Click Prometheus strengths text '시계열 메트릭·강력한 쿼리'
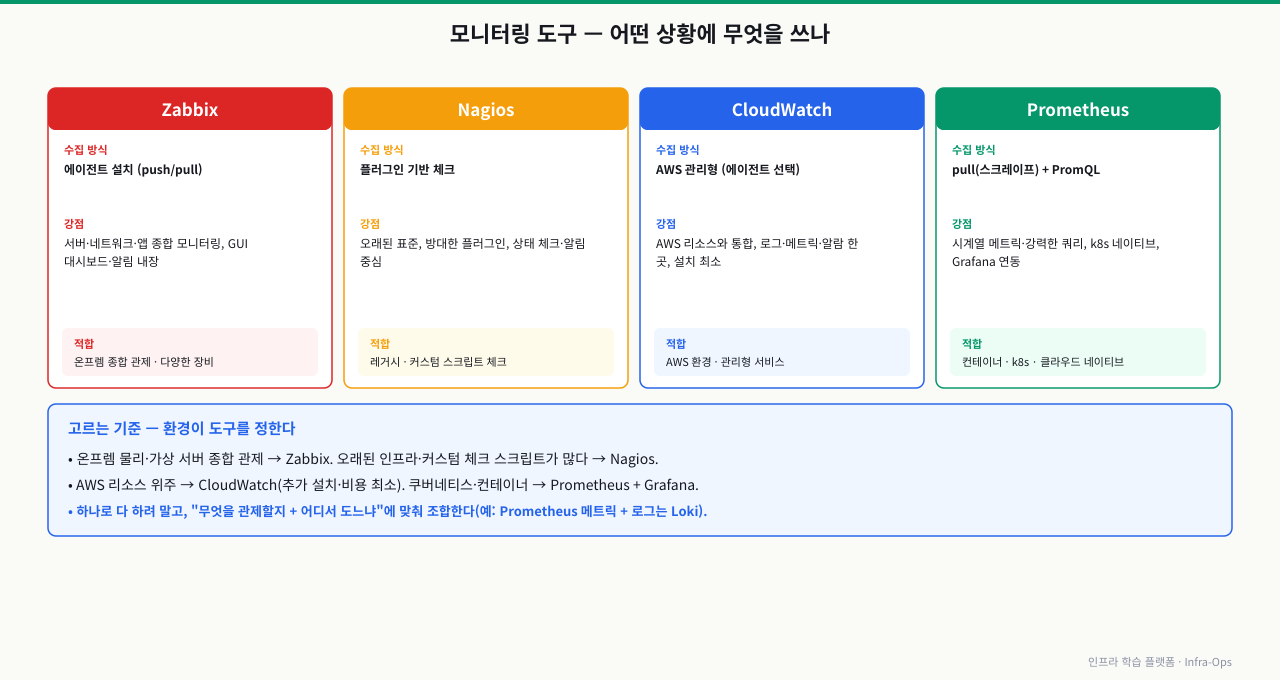1280x680 pixels. click(1018, 243)
